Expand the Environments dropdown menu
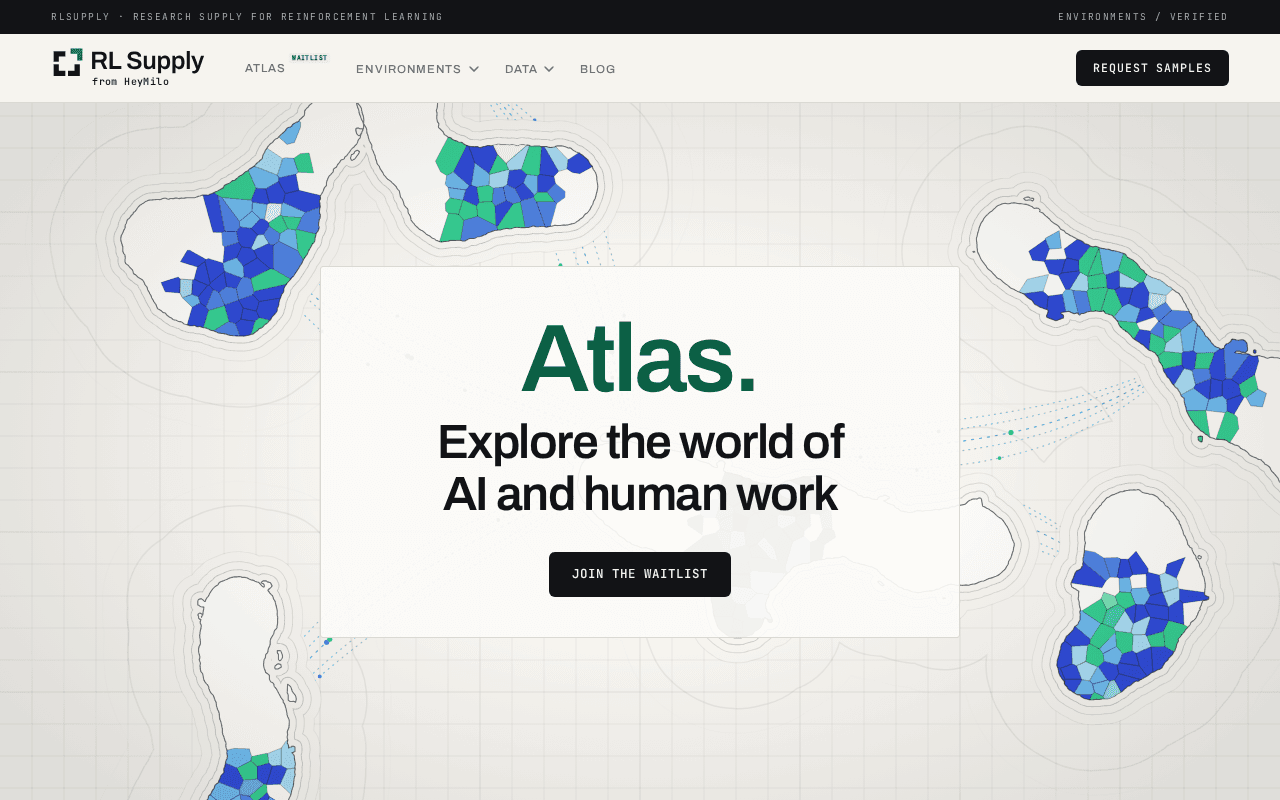Viewport: 1280px width, 800px height. [418, 69]
